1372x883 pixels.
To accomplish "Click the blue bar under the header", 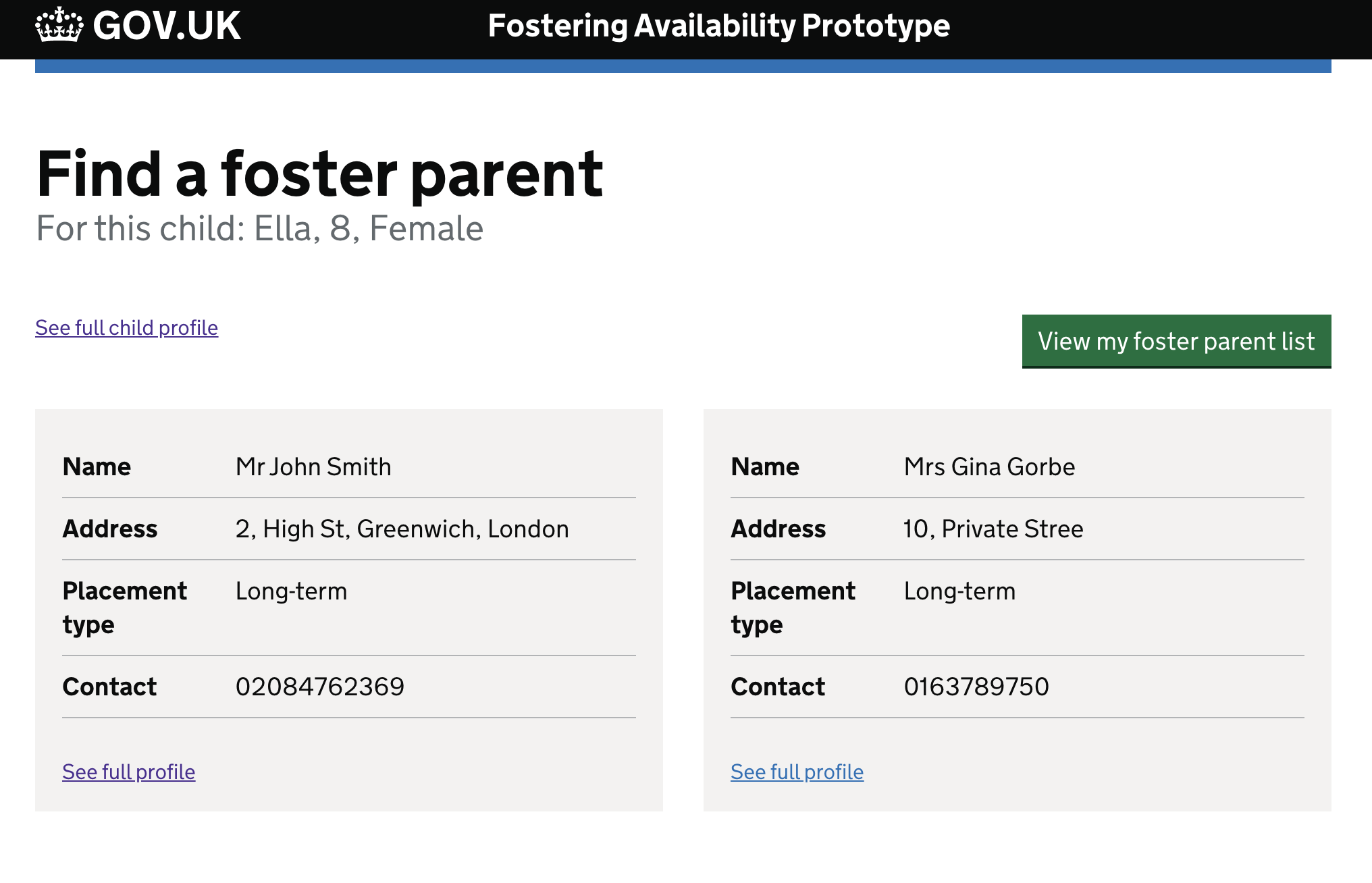I will pyautogui.click(x=683, y=66).
